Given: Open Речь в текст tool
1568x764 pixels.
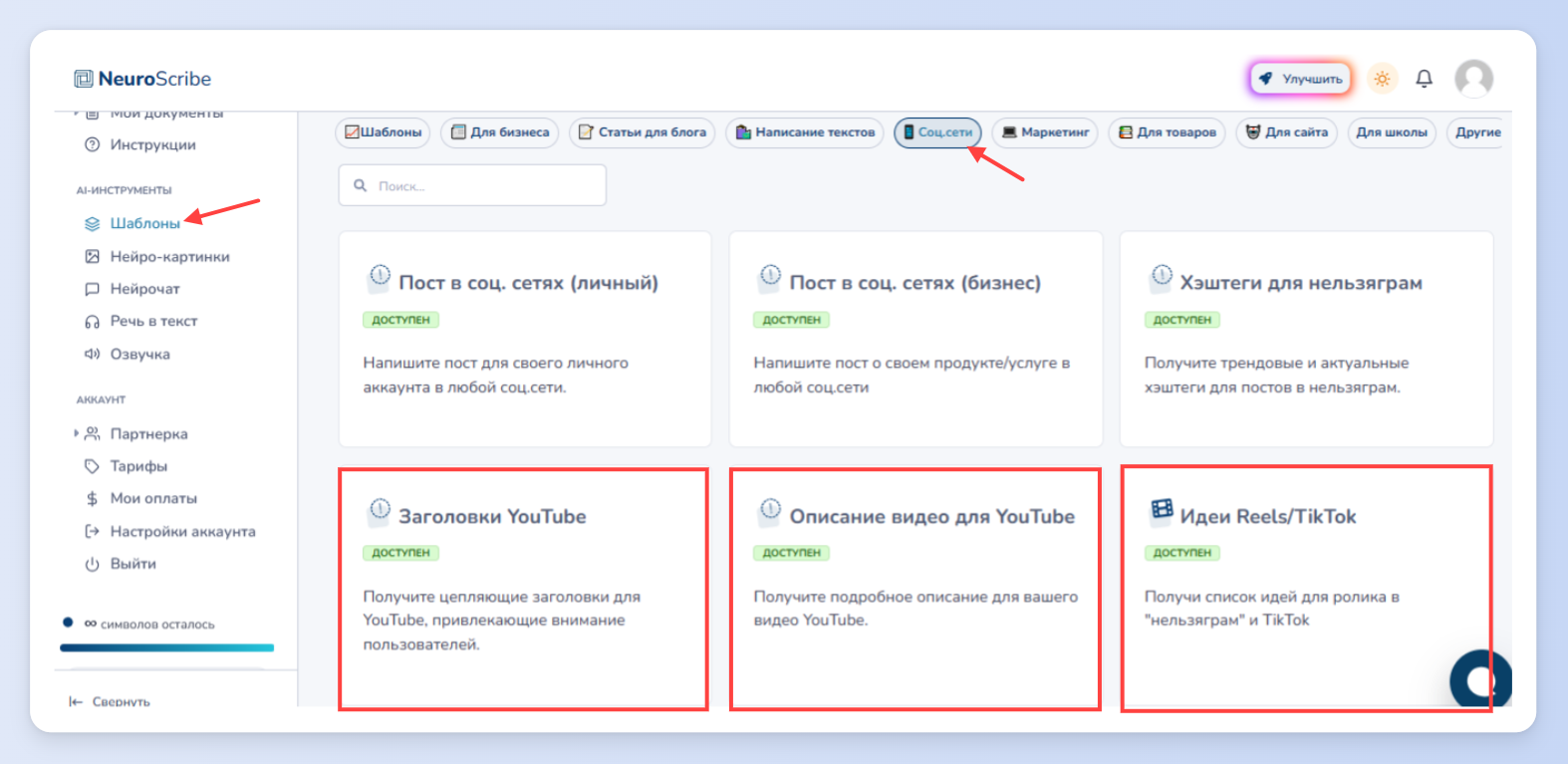Looking at the screenshot, I should (x=154, y=321).
